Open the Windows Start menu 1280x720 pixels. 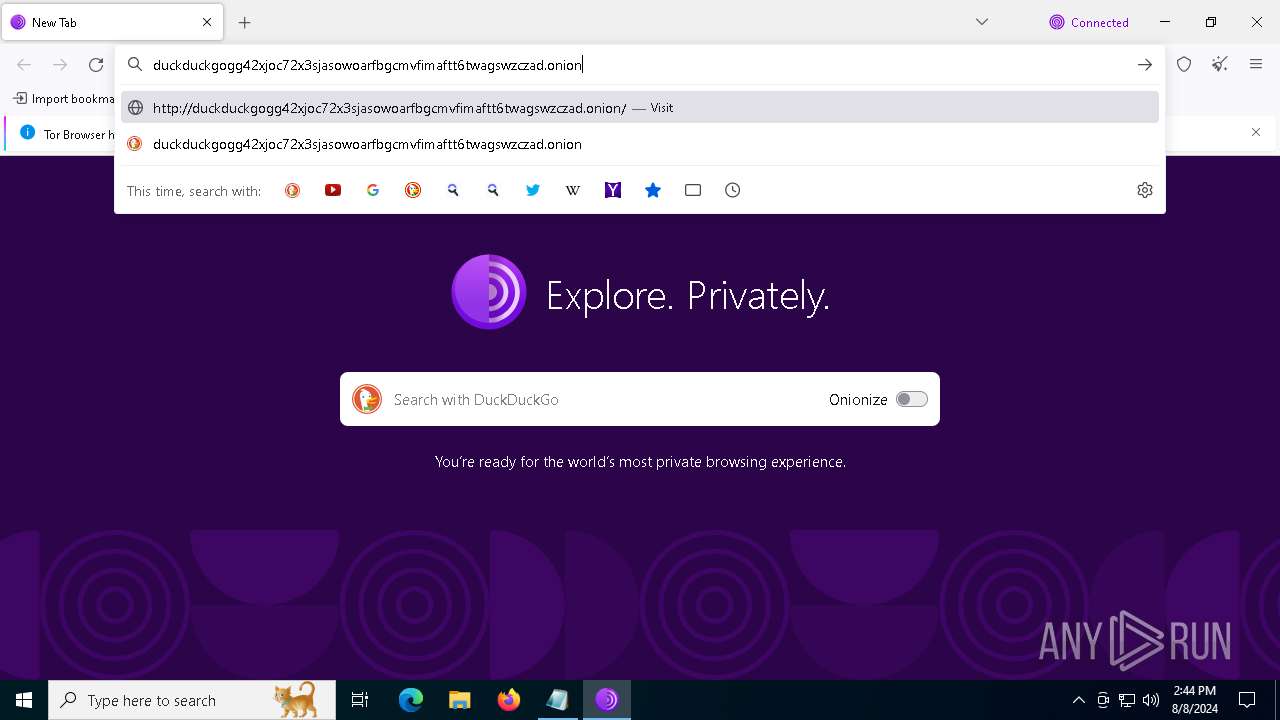point(24,700)
